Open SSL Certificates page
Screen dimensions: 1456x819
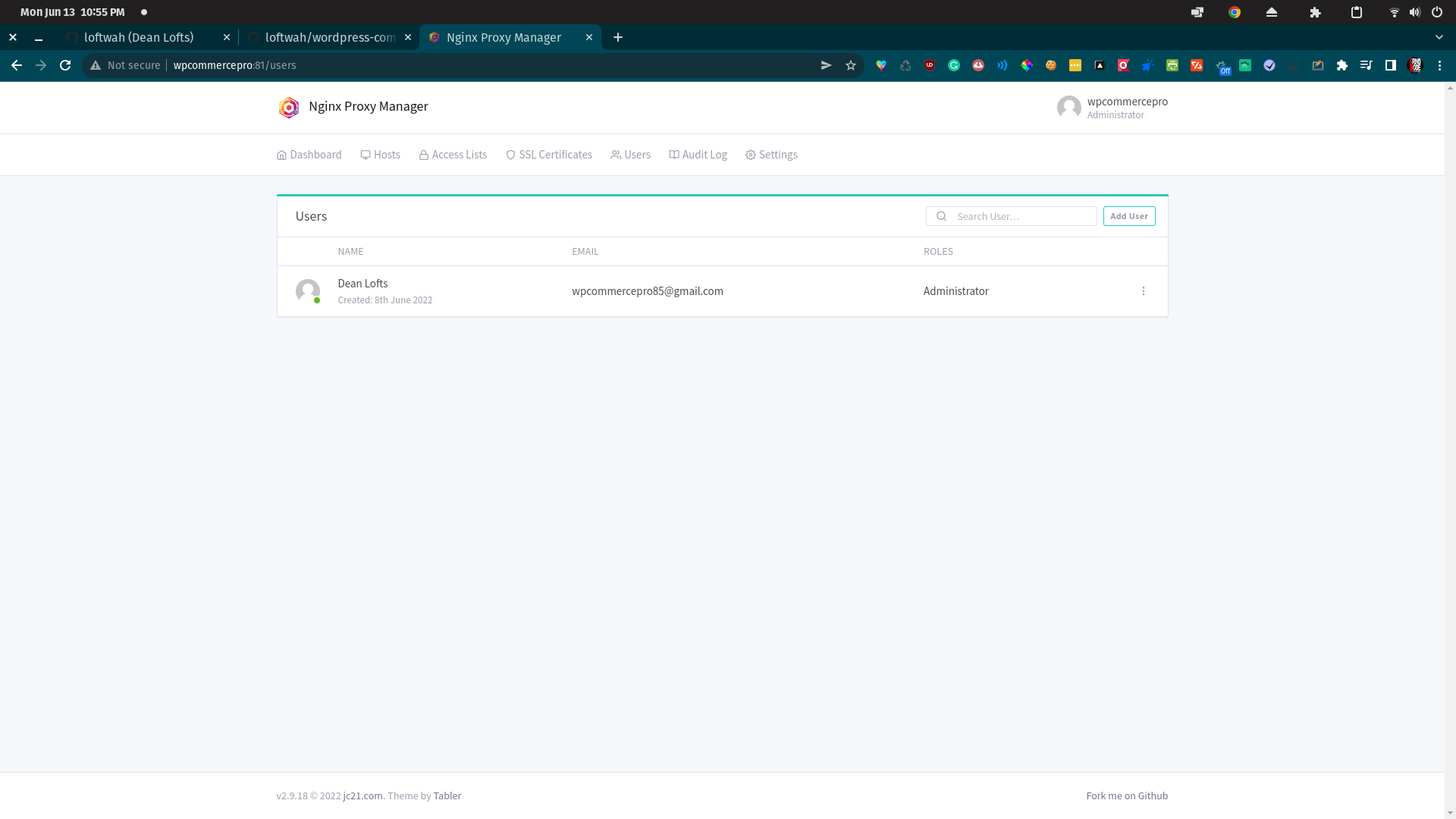click(549, 155)
